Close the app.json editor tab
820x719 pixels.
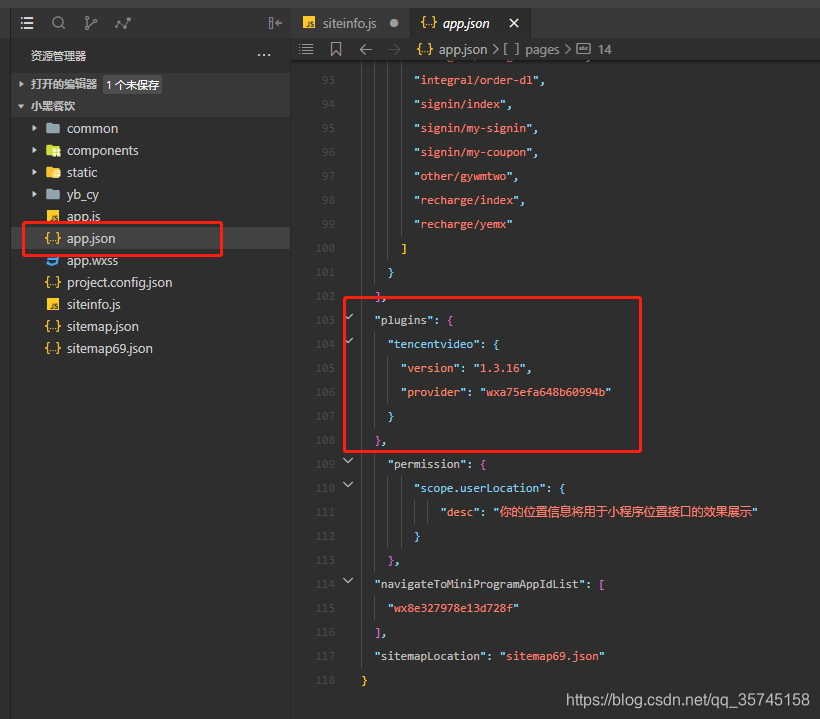click(x=514, y=23)
